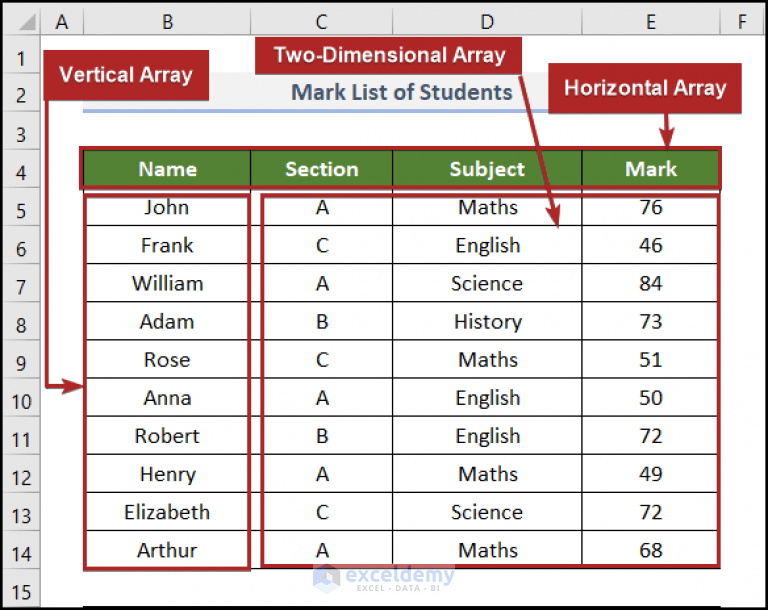
Task: Click the Mark List of Students title
Action: [402, 92]
